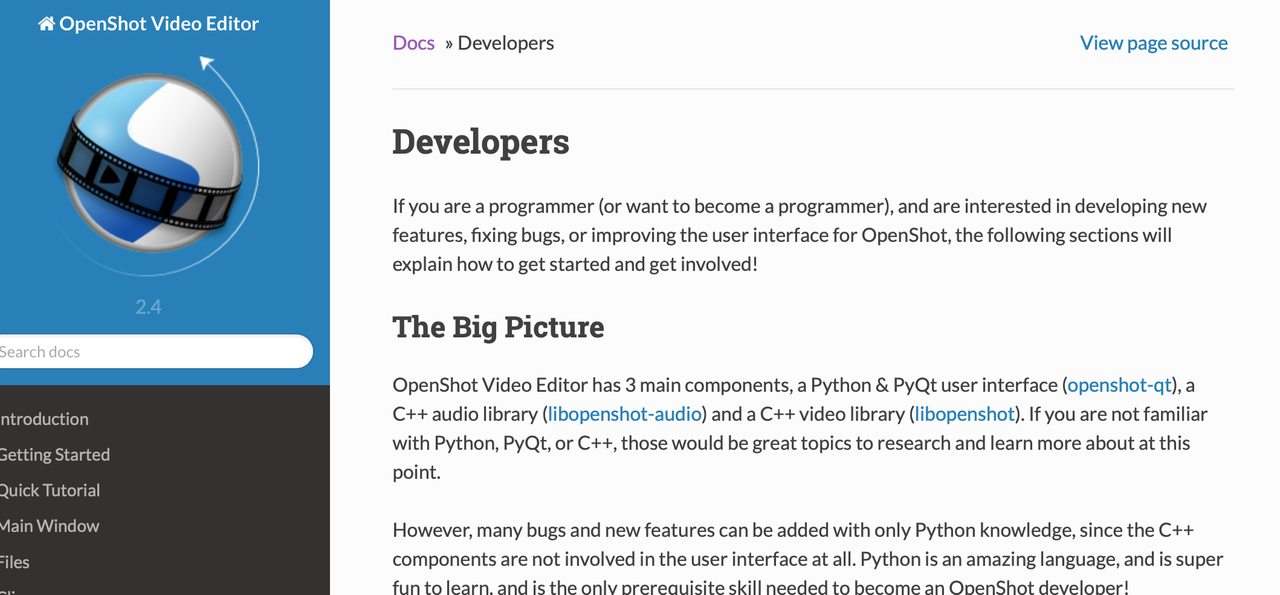Click the Developers text in the breadcrumb
This screenshot has height=595, width=1280.
506,43
